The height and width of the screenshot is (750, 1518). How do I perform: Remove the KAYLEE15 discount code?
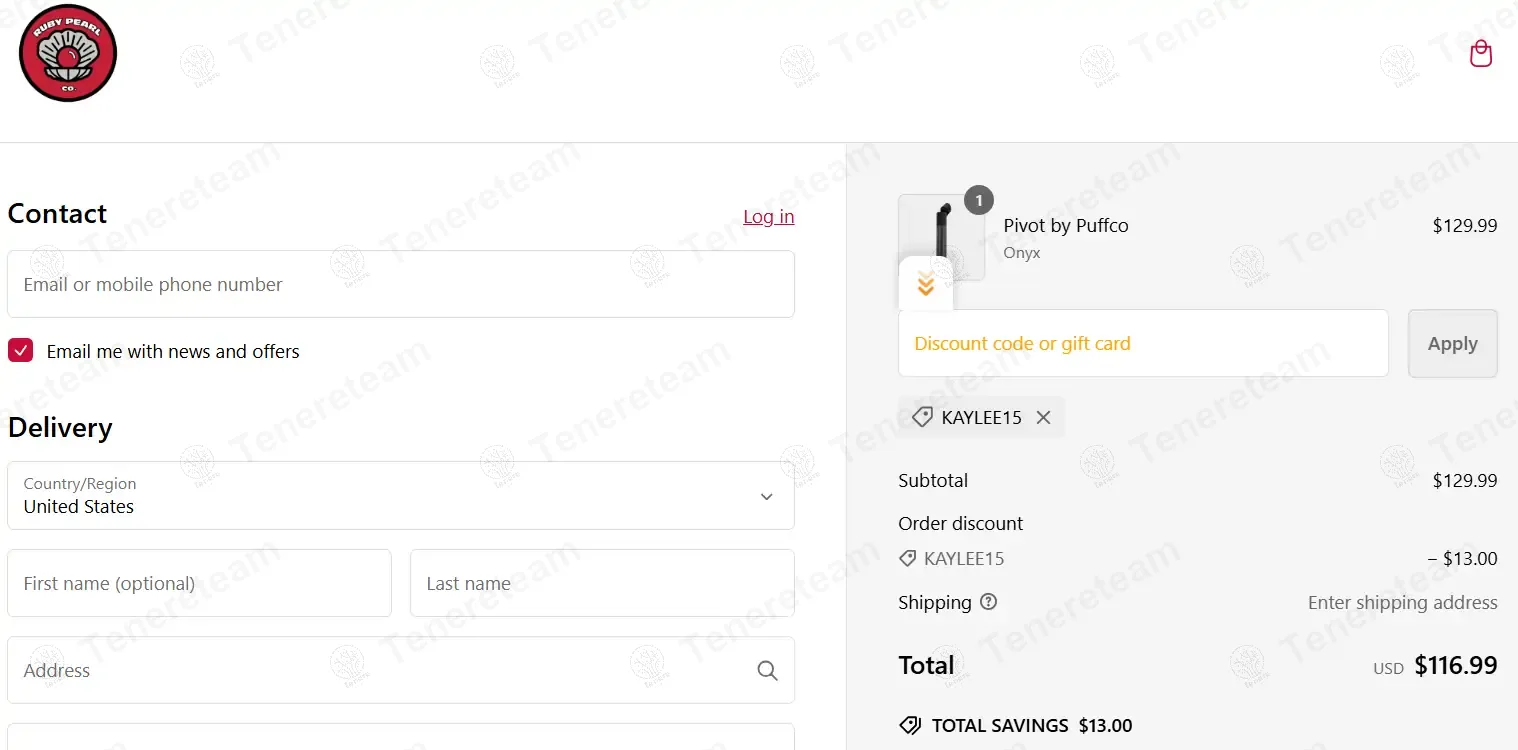1043,418
